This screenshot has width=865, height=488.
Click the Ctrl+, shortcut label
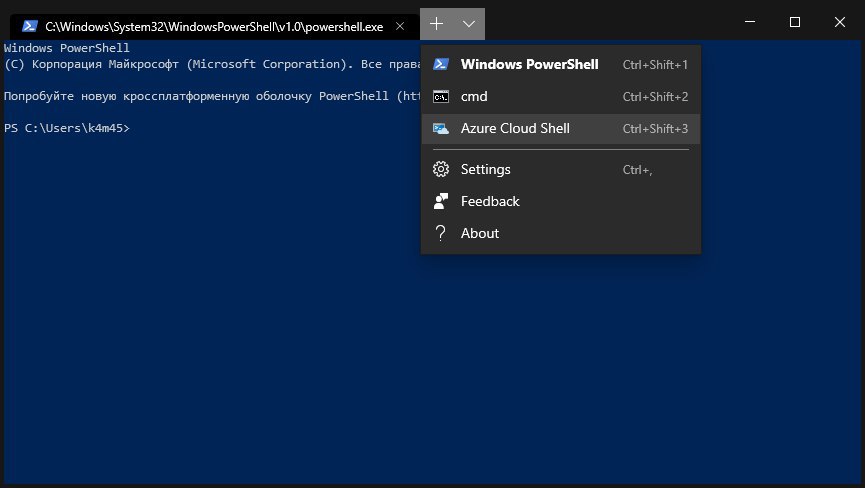(637, 170)
